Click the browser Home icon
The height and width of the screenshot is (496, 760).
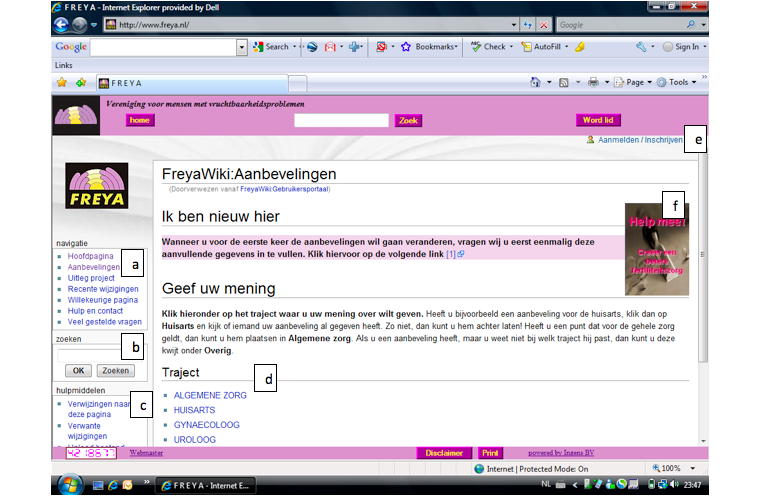(536, 82)
